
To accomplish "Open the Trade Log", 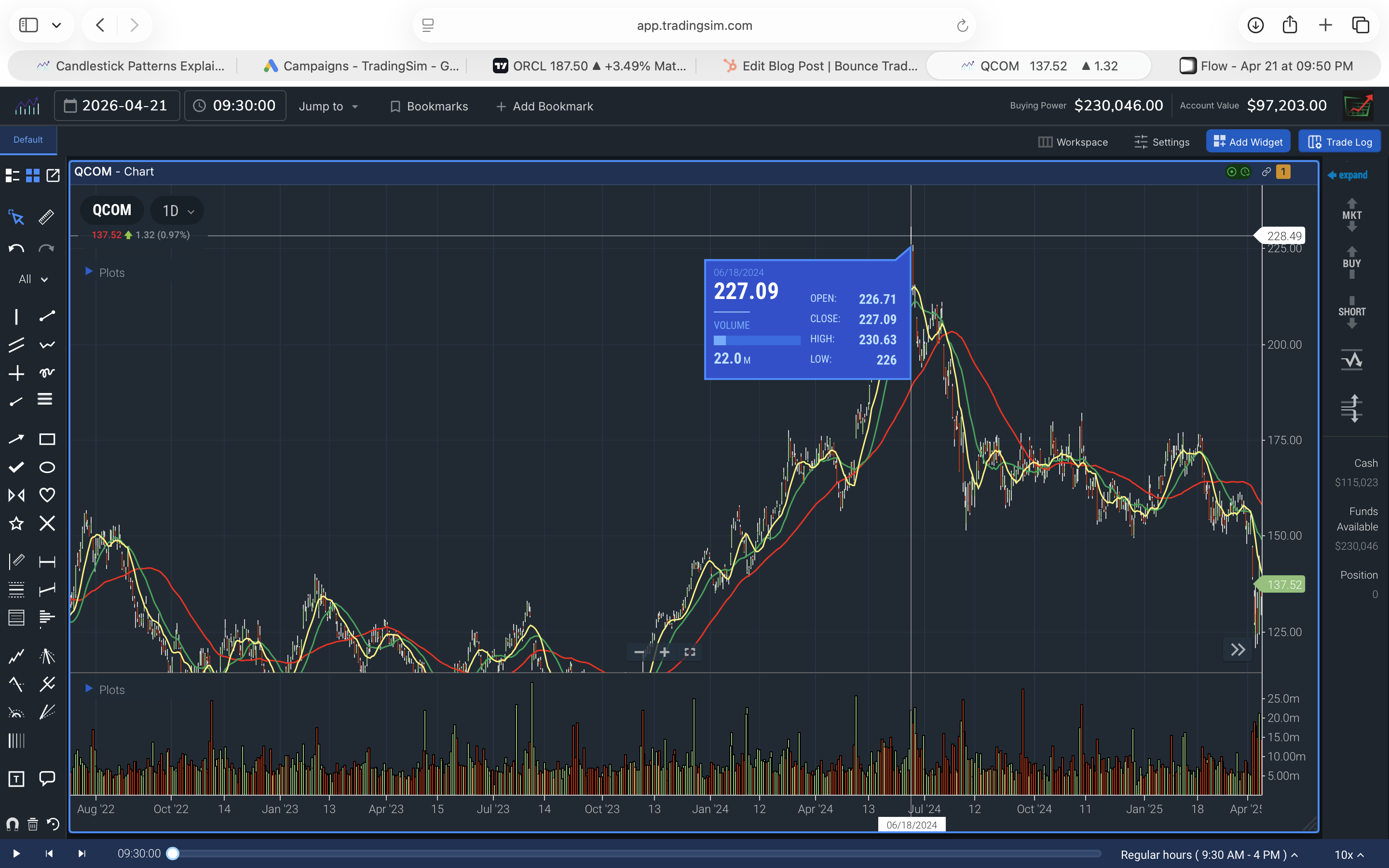I will coord(1339,141).
